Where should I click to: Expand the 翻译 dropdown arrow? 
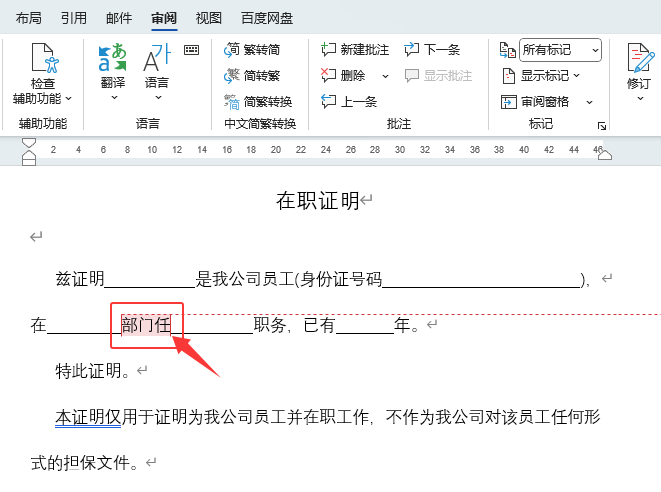point(114,98)
